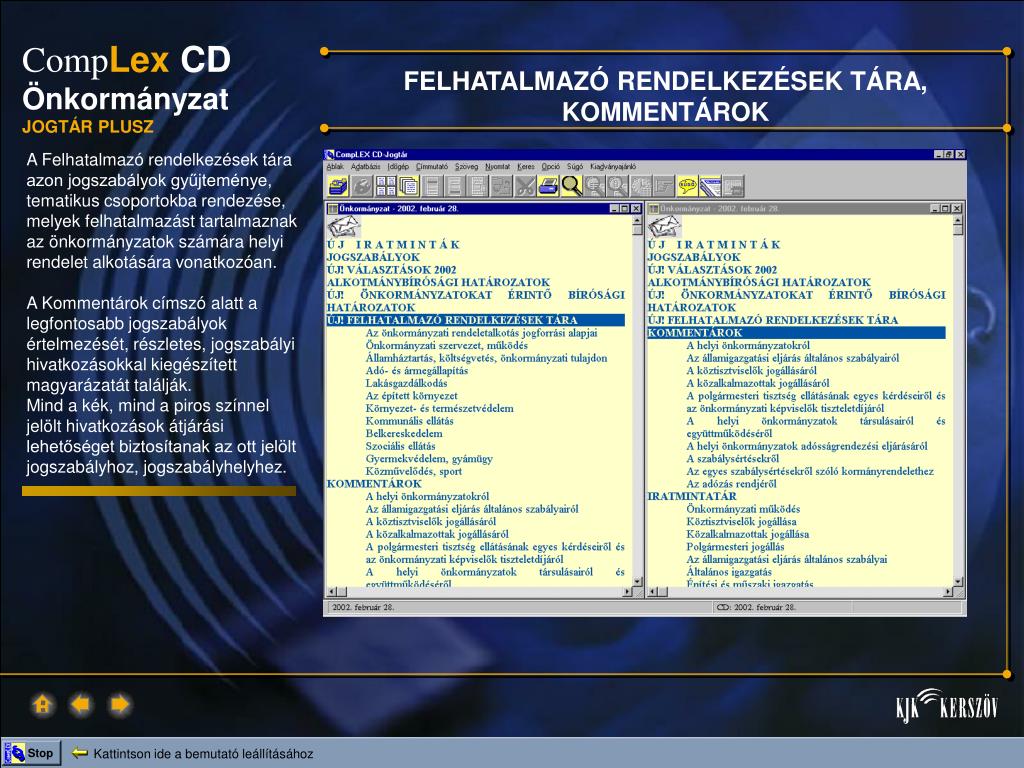Open Az adózás rendjéről in the right pane

click(x=731, y=483)
